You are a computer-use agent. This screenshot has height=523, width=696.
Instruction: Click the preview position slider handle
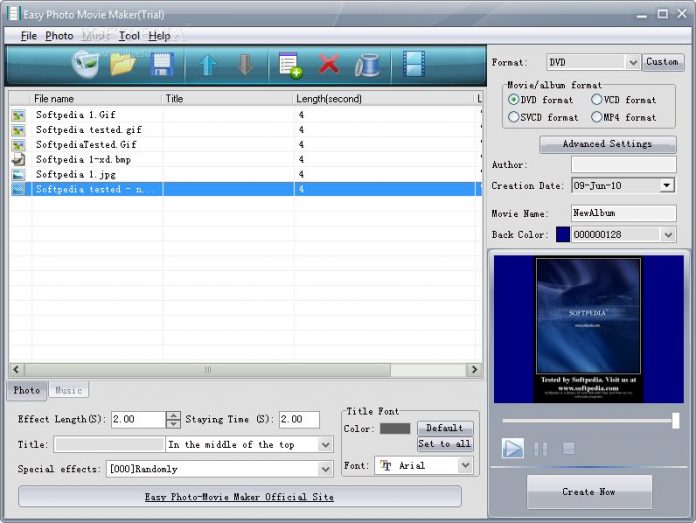[675, 420]
